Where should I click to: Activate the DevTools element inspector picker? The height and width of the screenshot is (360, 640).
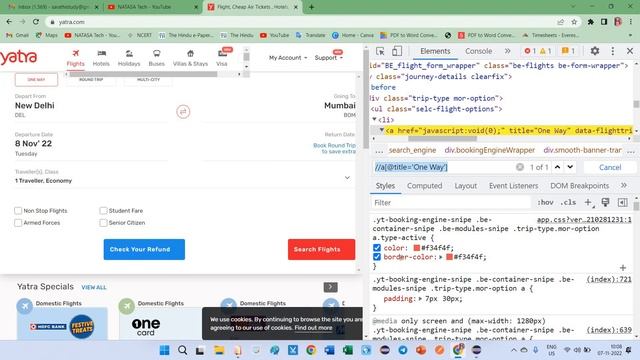[x=380, y=51]
